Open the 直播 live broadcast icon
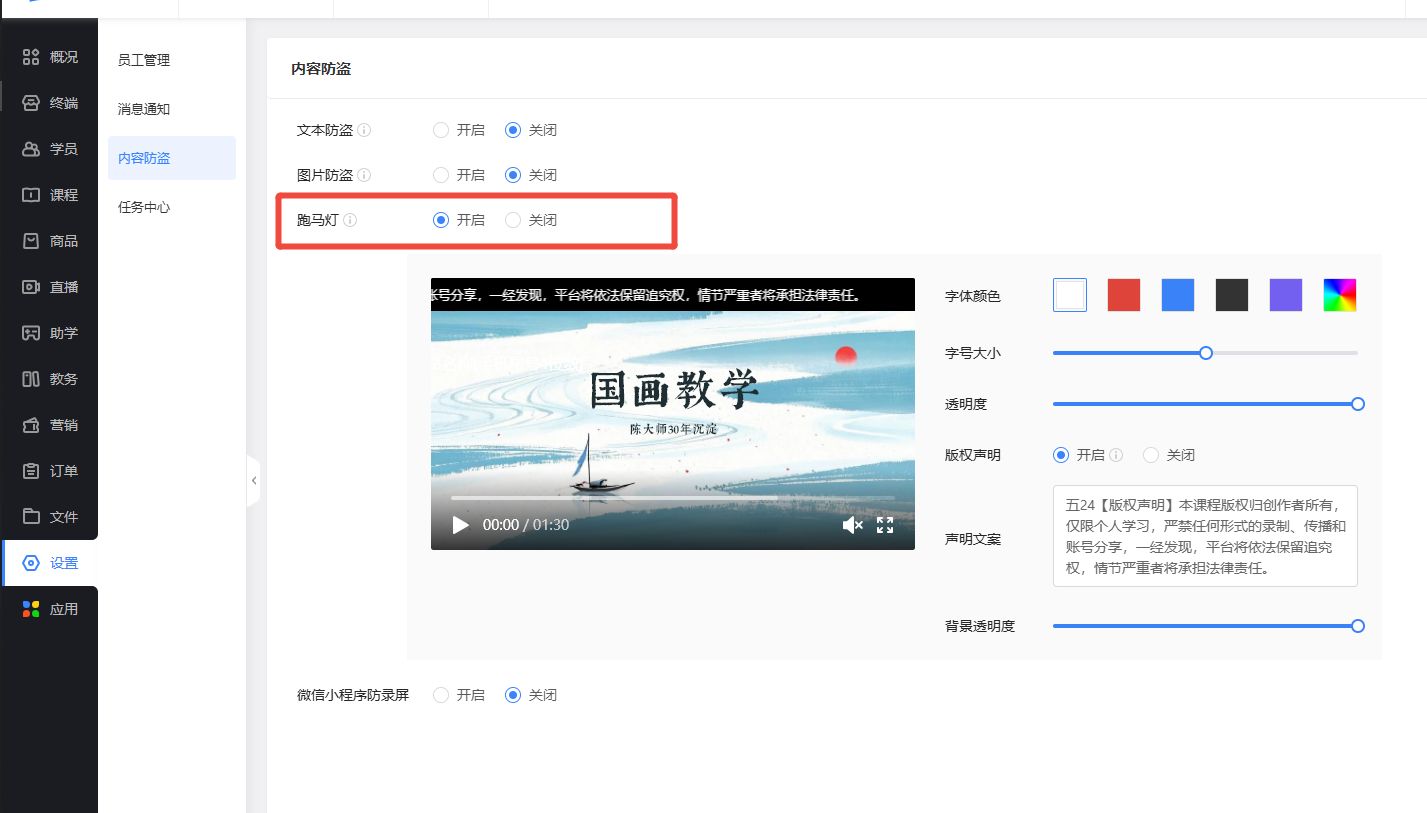 tap(31, 287)
